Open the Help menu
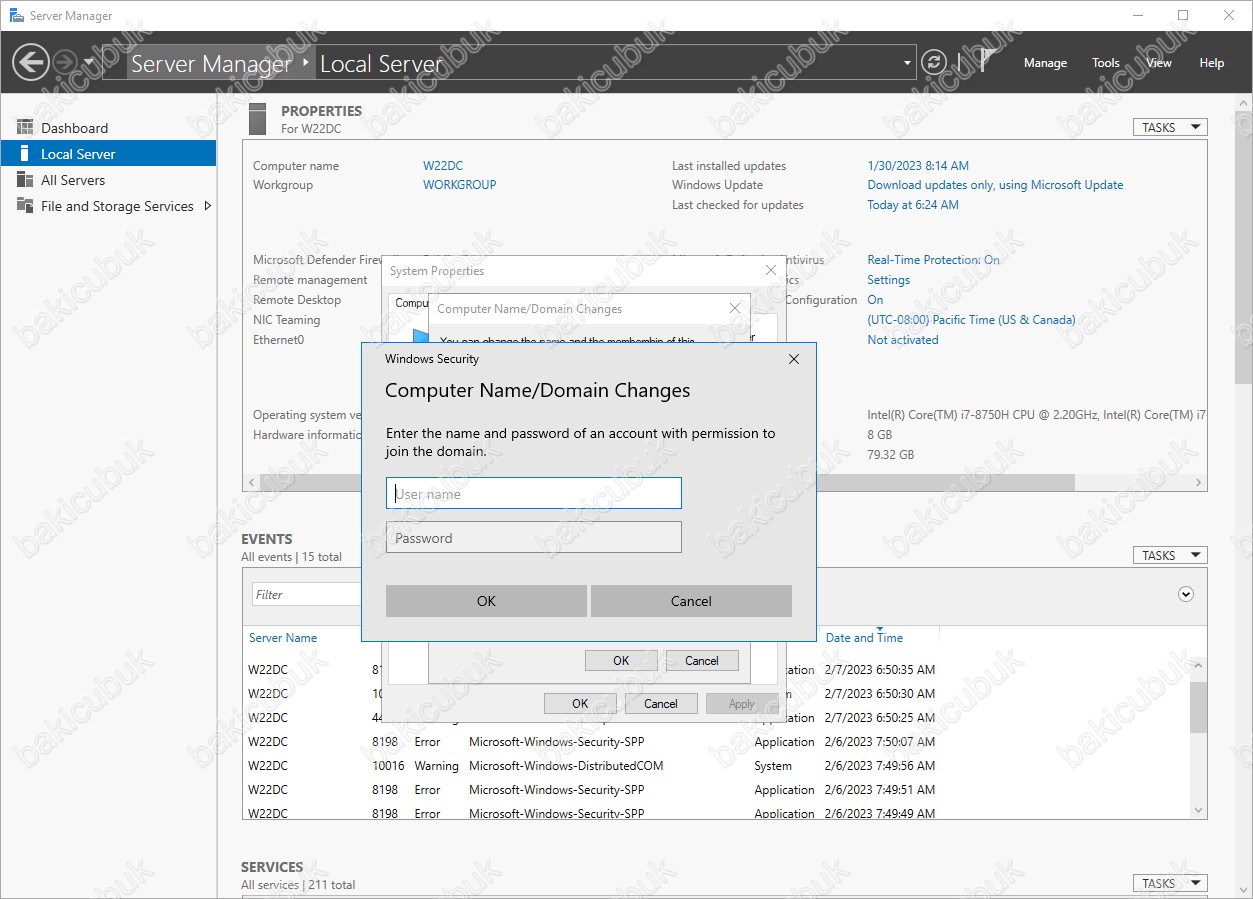The image size is (1253, 899). pyautogui.click(x=1212, y=62)
